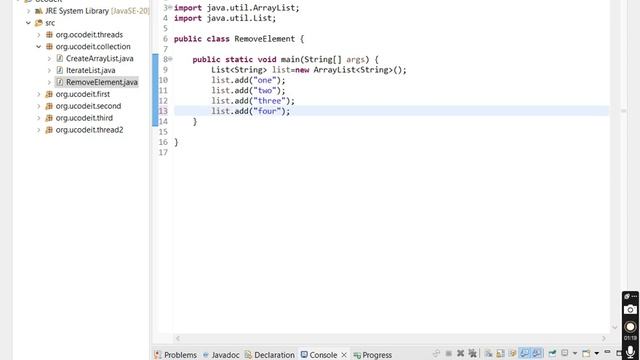This screenshot has width=640, height=360.
Task: Fold the imports at line 3
Action: [171, 8]
